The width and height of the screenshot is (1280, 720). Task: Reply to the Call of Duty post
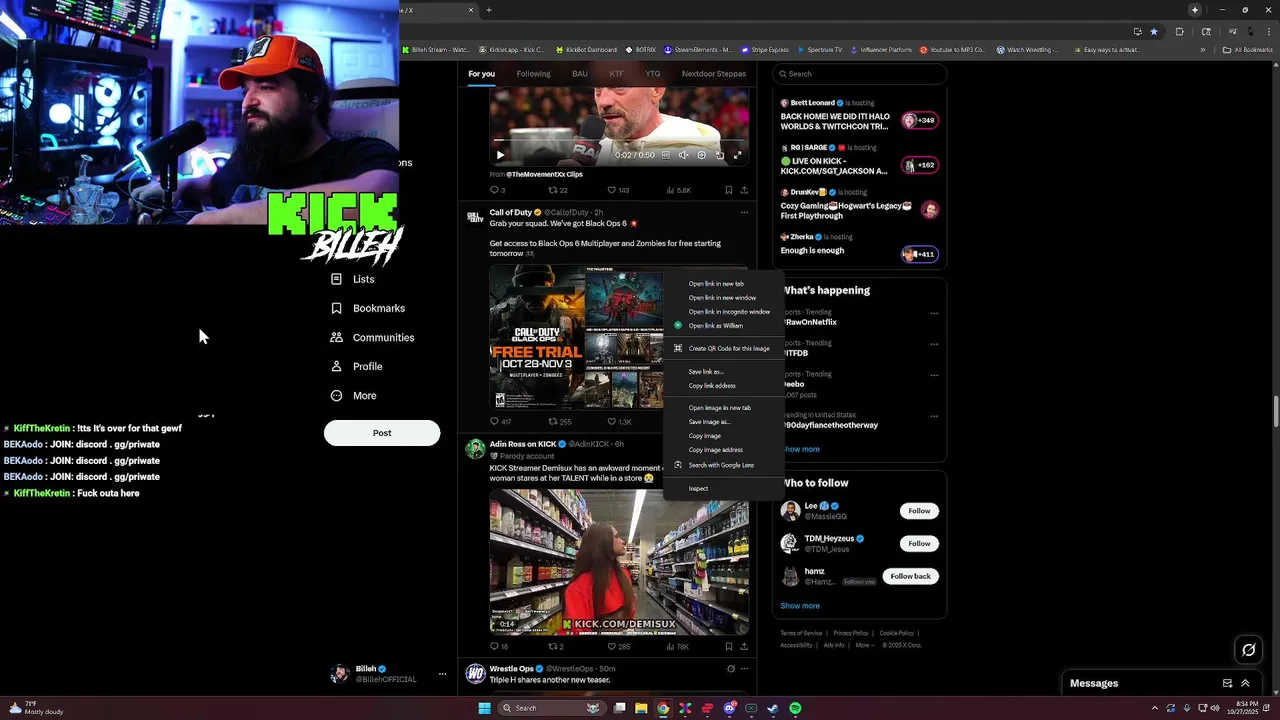point(500,422)
